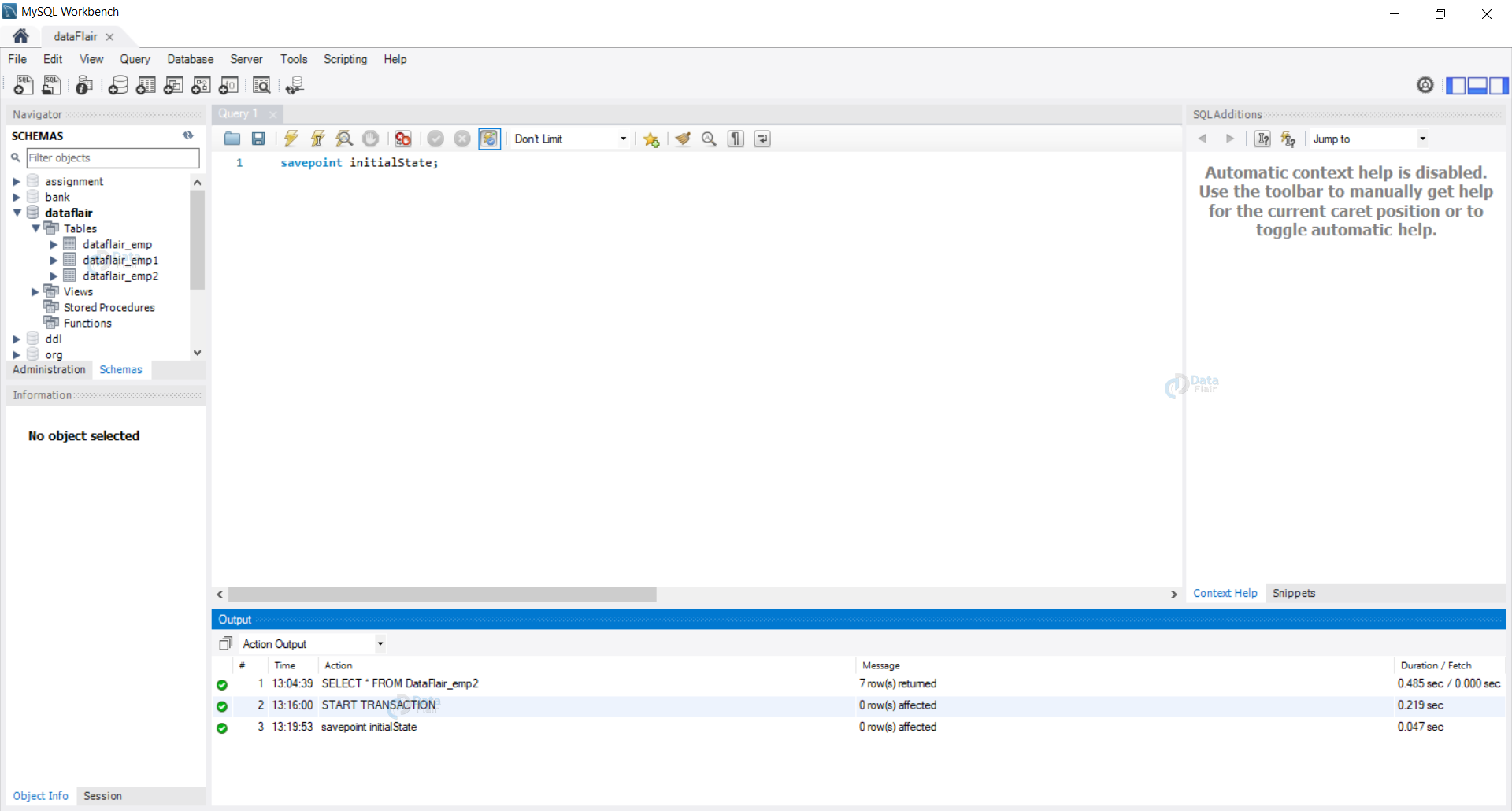This screenshot has width=1512, height=811.
Task: Reconnect to DBMS icon
Action: click(x=295, y=85)
